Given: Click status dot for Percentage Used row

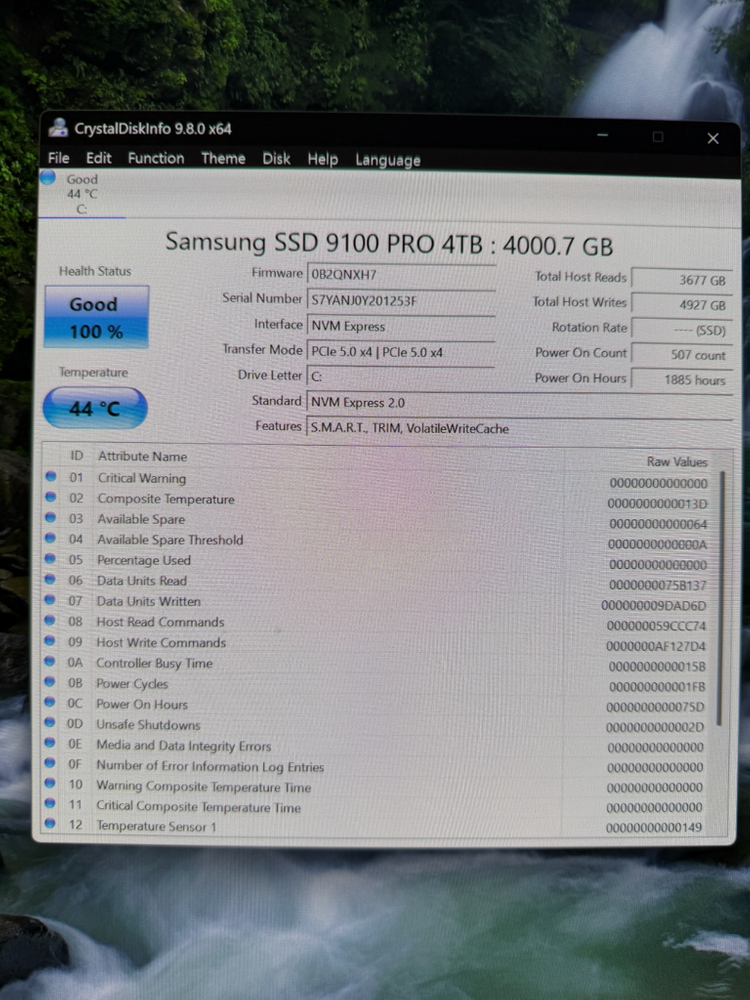Looking at the screenshot, I should tap(50, 558).
